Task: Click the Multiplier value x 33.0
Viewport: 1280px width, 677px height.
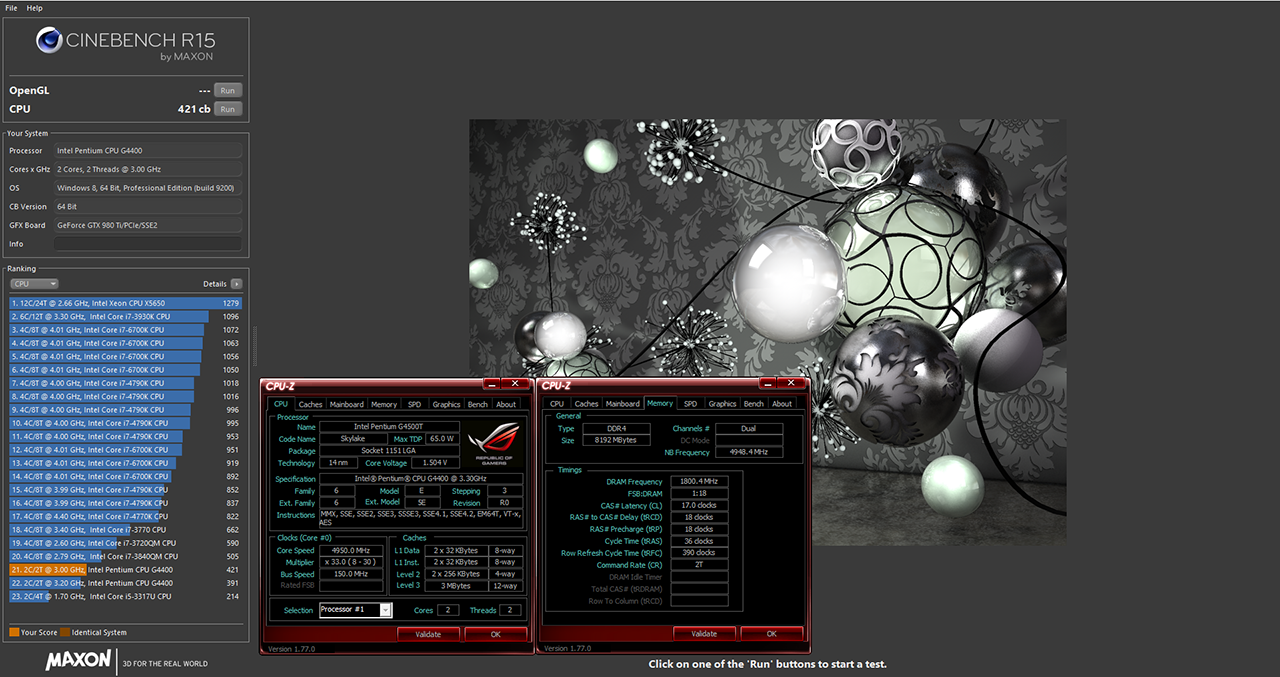Action: click(x=351, y=563)
